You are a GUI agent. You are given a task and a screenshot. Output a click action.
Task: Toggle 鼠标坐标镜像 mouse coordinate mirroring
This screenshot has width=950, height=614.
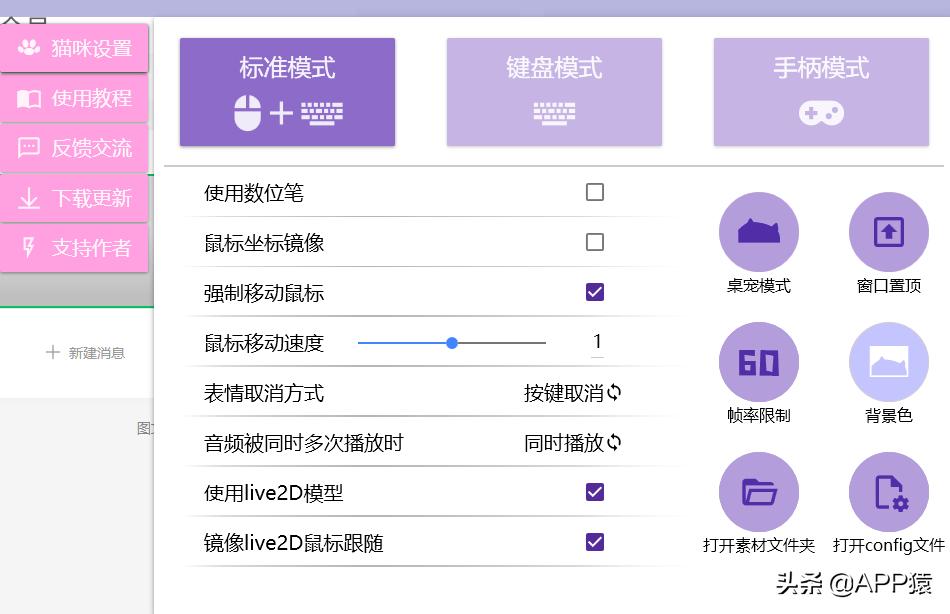(x=595, y=241)
